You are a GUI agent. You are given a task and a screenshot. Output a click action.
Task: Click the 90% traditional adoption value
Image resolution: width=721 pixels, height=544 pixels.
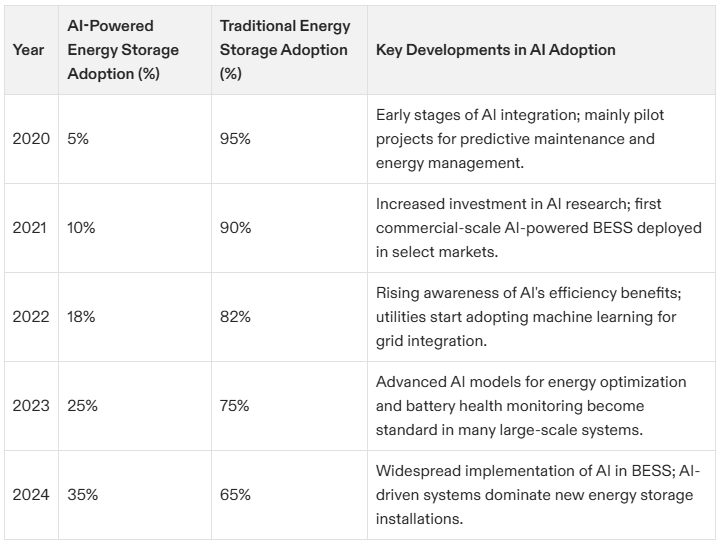click(x=235, y=228)
